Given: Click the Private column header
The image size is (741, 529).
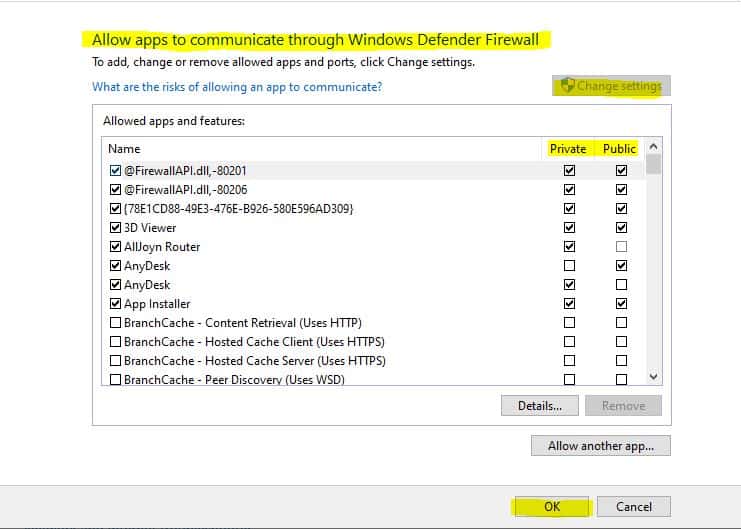Looking at the screenshot, I should click(568, 149).
